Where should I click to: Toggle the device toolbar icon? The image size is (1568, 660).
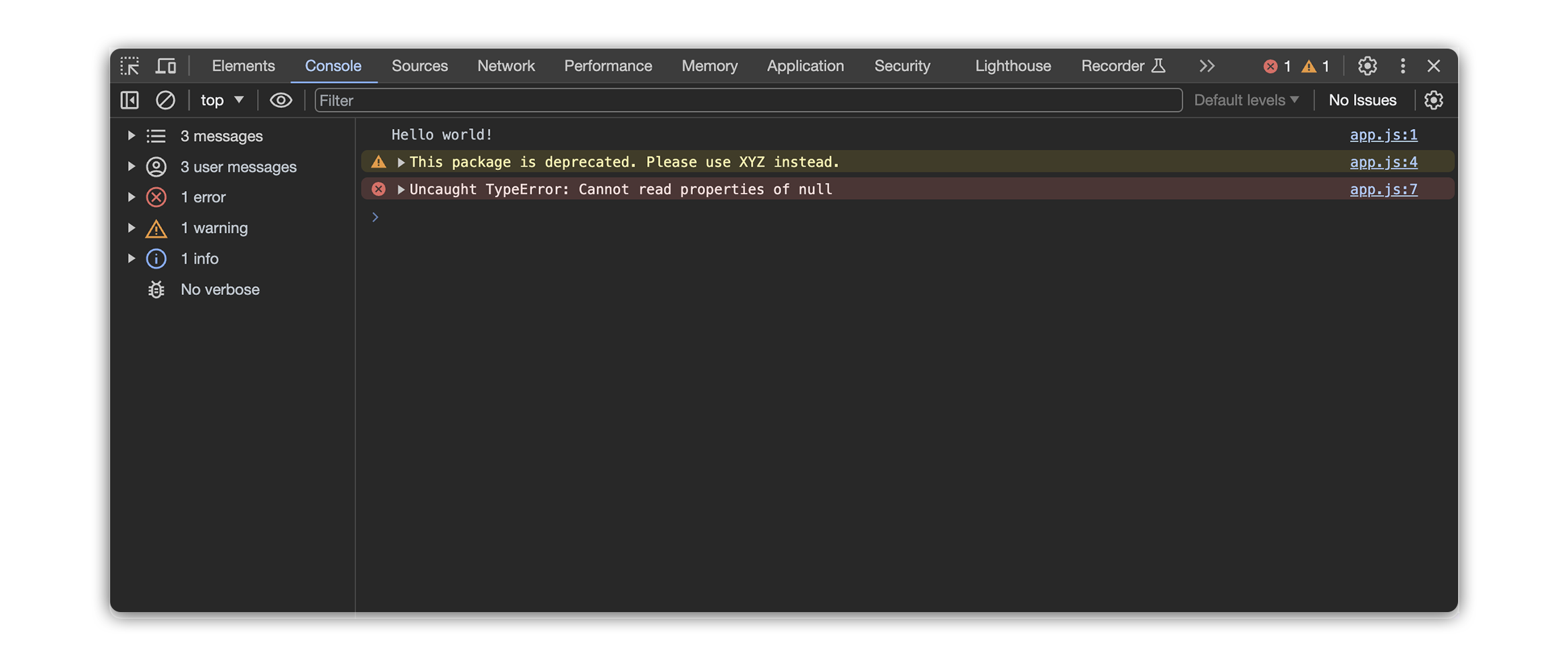point(166,66)
